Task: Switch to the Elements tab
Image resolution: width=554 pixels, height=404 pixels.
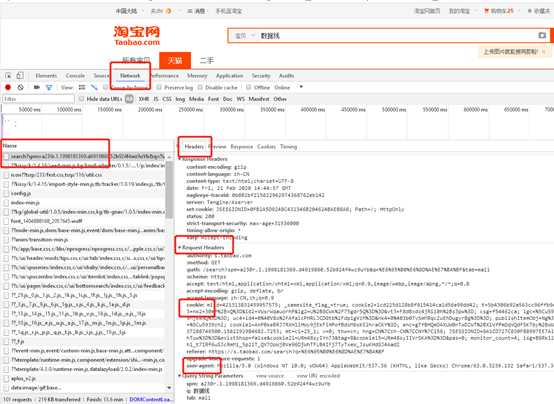Action: (46, 76)
